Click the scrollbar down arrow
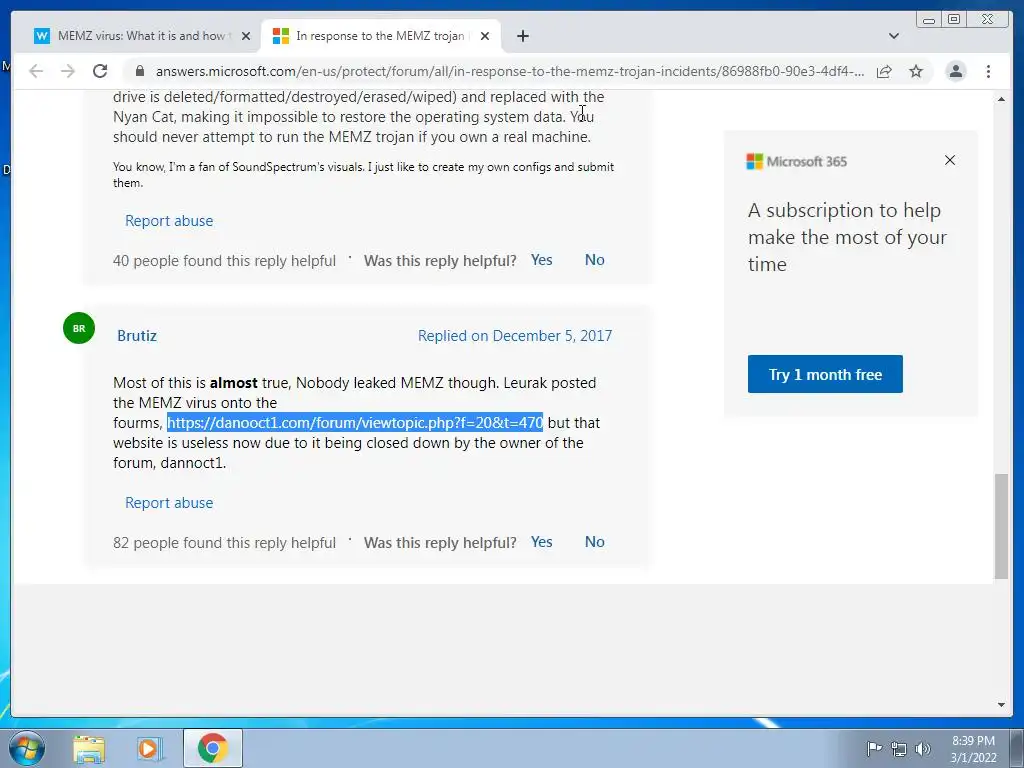The height and width of the screenshot is (768, 1024). (1001, 705)
